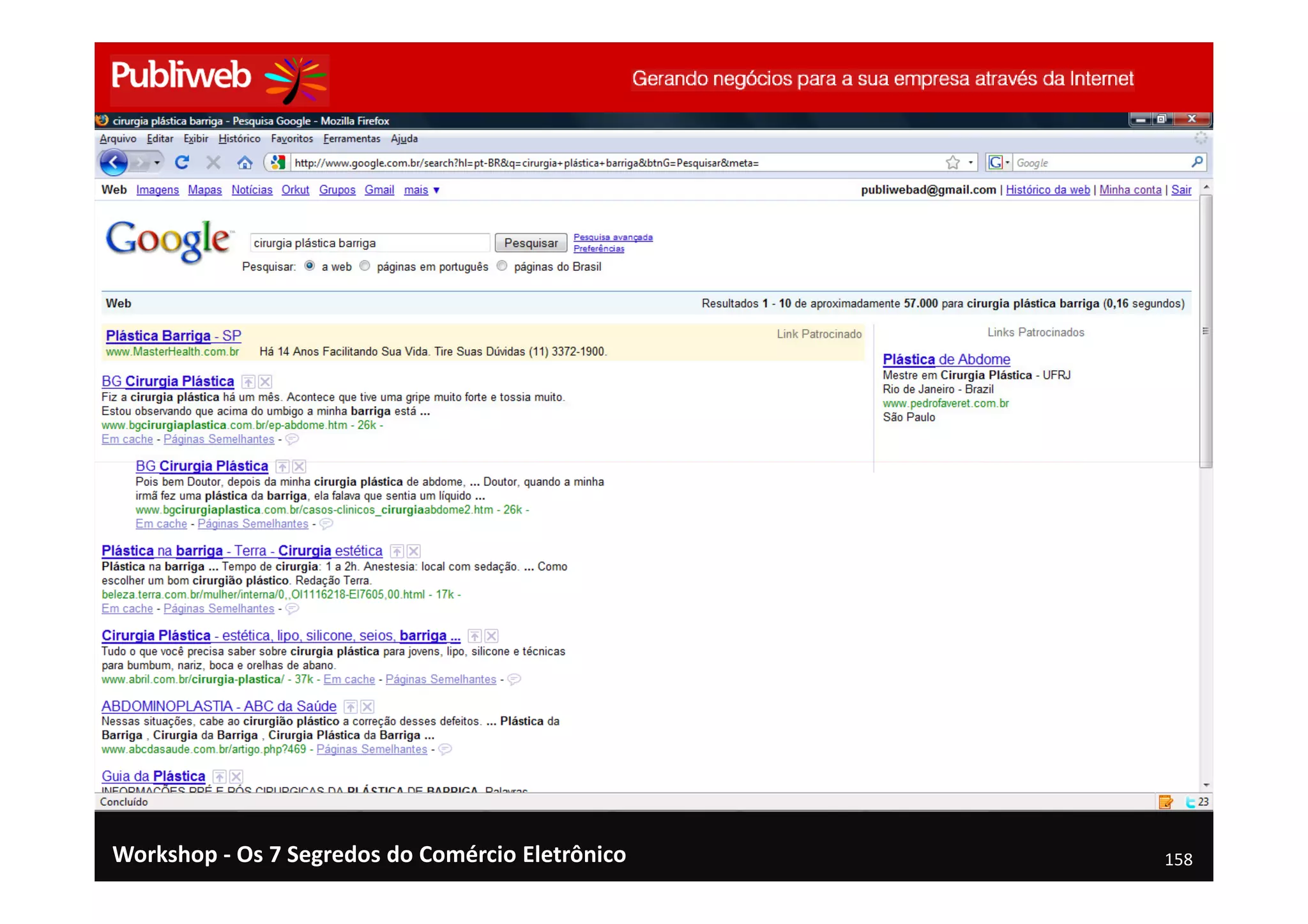The height and width of the screenshot is (924, 1308).
Task: Click the vertical scrollbar thumb
Action: 1206,331
